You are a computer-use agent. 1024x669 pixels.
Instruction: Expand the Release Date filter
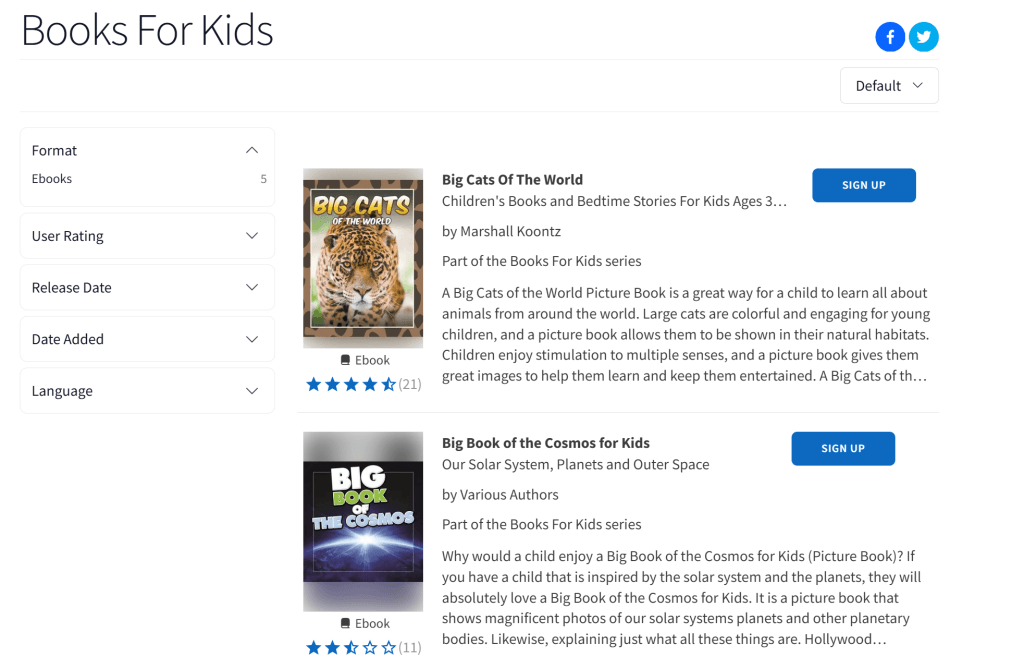click(252, 288)
